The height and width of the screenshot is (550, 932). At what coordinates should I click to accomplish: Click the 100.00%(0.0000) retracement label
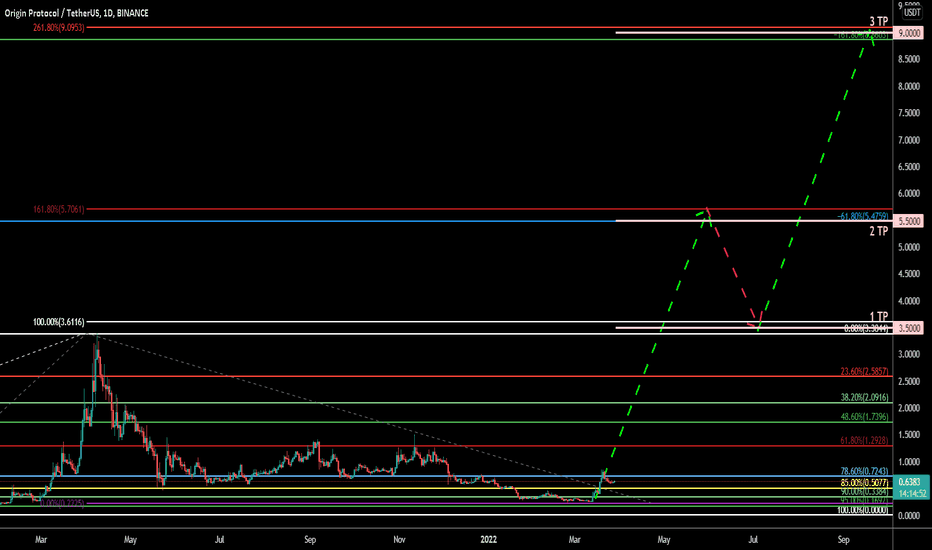coord(863,510)
